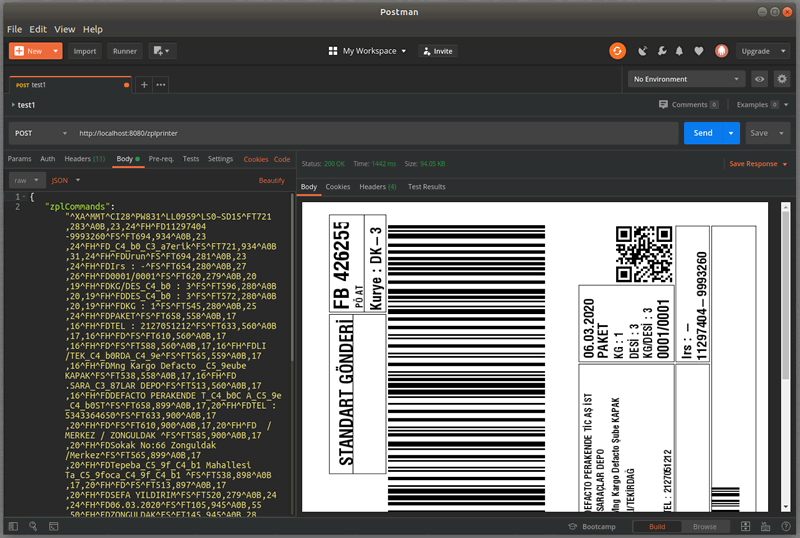
Task: Open response Cookies tab
Action: click(x=338, y=187)
